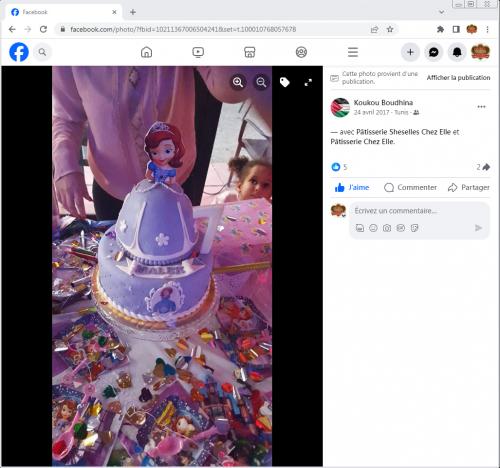Add a sticker to comment
500x468 pixels.
point(414,228)
